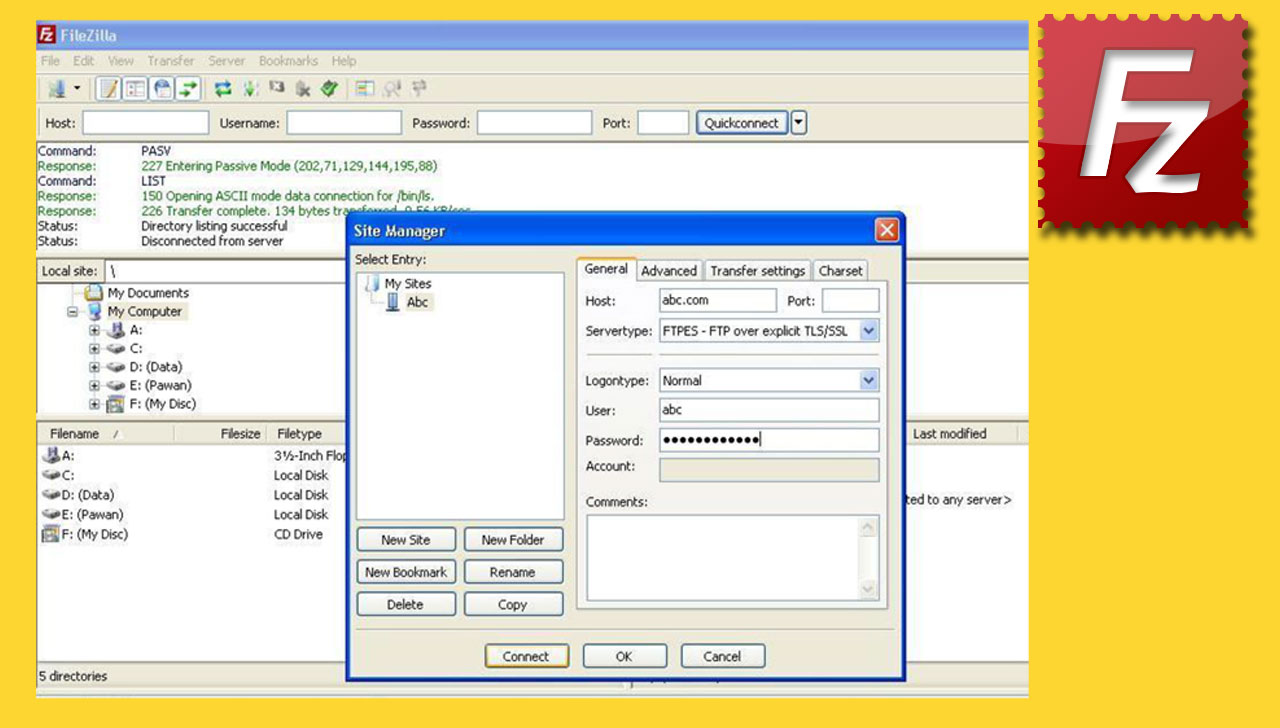Click the disconnect from server icon
The height and width of the screenshot is (728, 1280).
(x=303, y=88)
